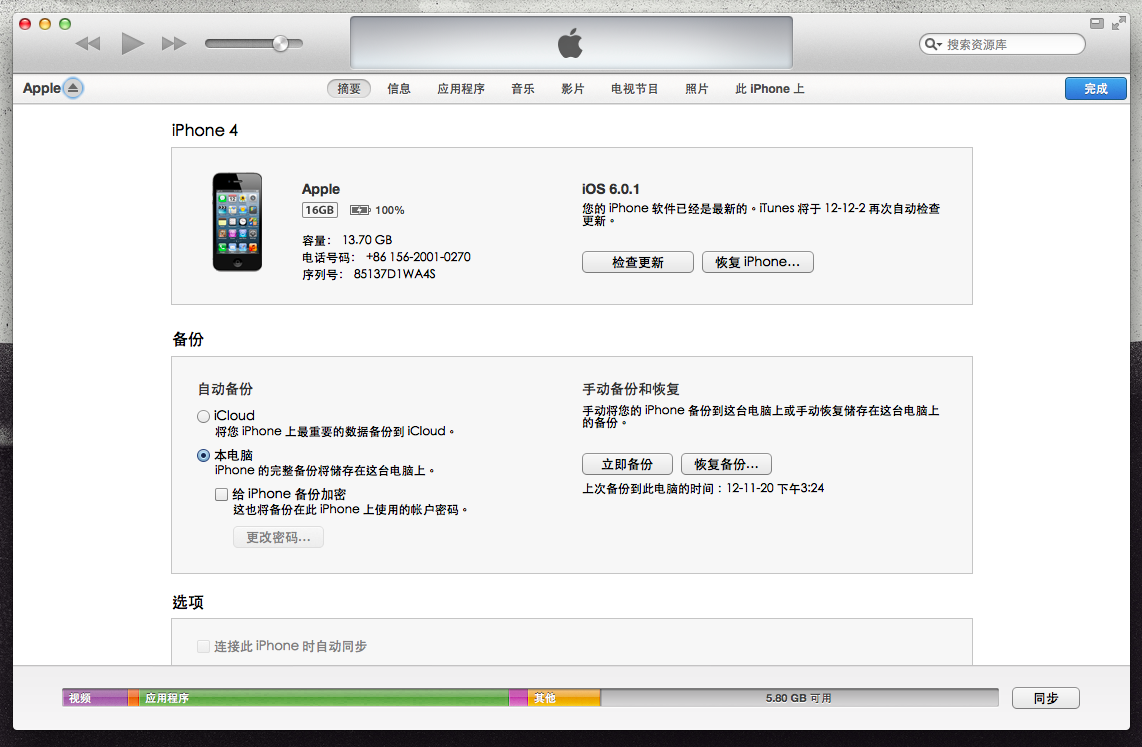Viewport: 1142px width, 747px height.
Task: Click the iPhone 4 heading
Action: 205,130
